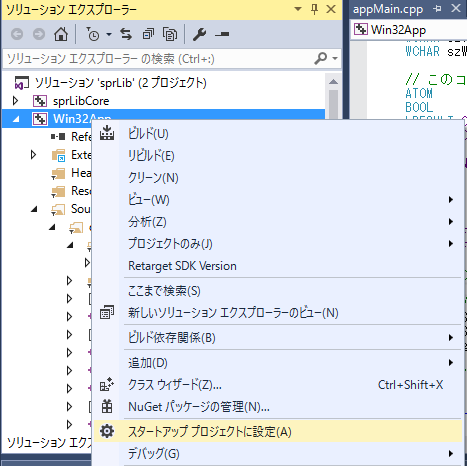467x466 pixels.
Task: Close the Solution Explorer panel
Action: point(331,9)
